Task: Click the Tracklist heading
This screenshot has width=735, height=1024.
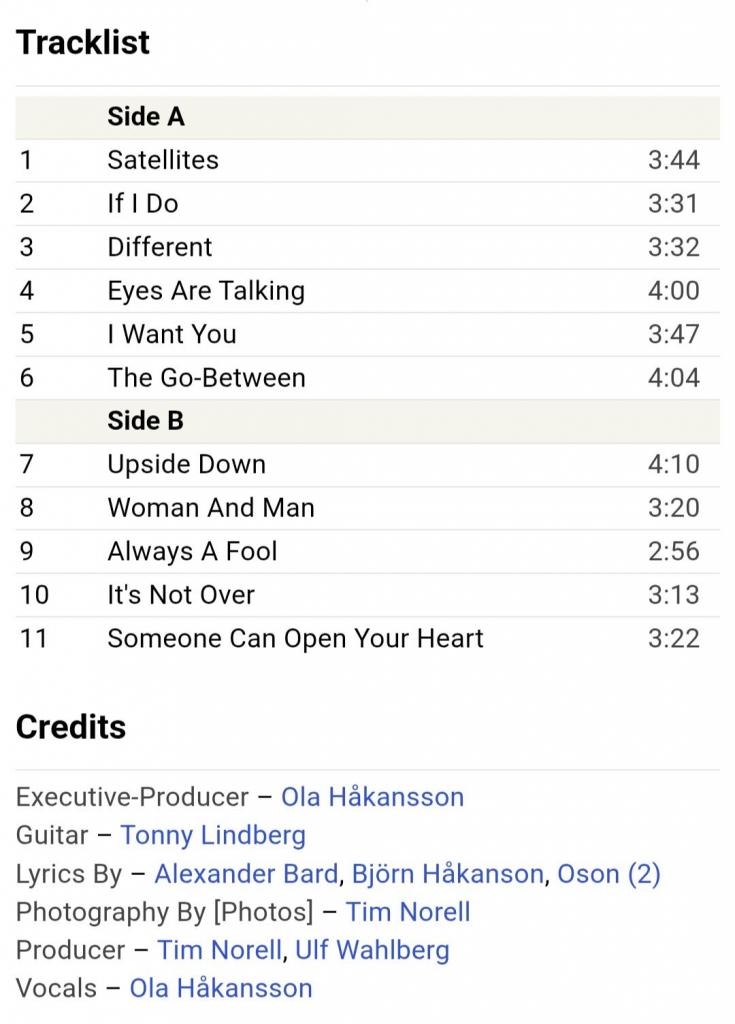Action: click(x=83, y=42)
